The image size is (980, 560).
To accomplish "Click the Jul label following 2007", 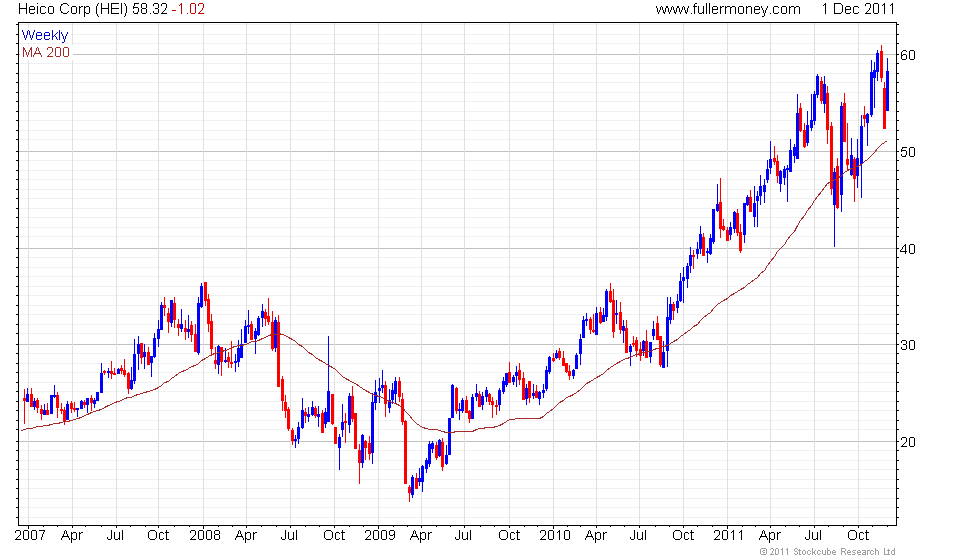I will click(x=115, y=535).
